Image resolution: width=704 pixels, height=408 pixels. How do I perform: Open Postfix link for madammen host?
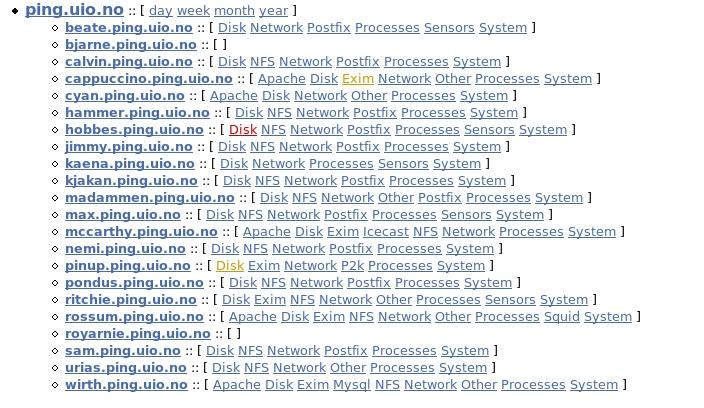(439, 198)
